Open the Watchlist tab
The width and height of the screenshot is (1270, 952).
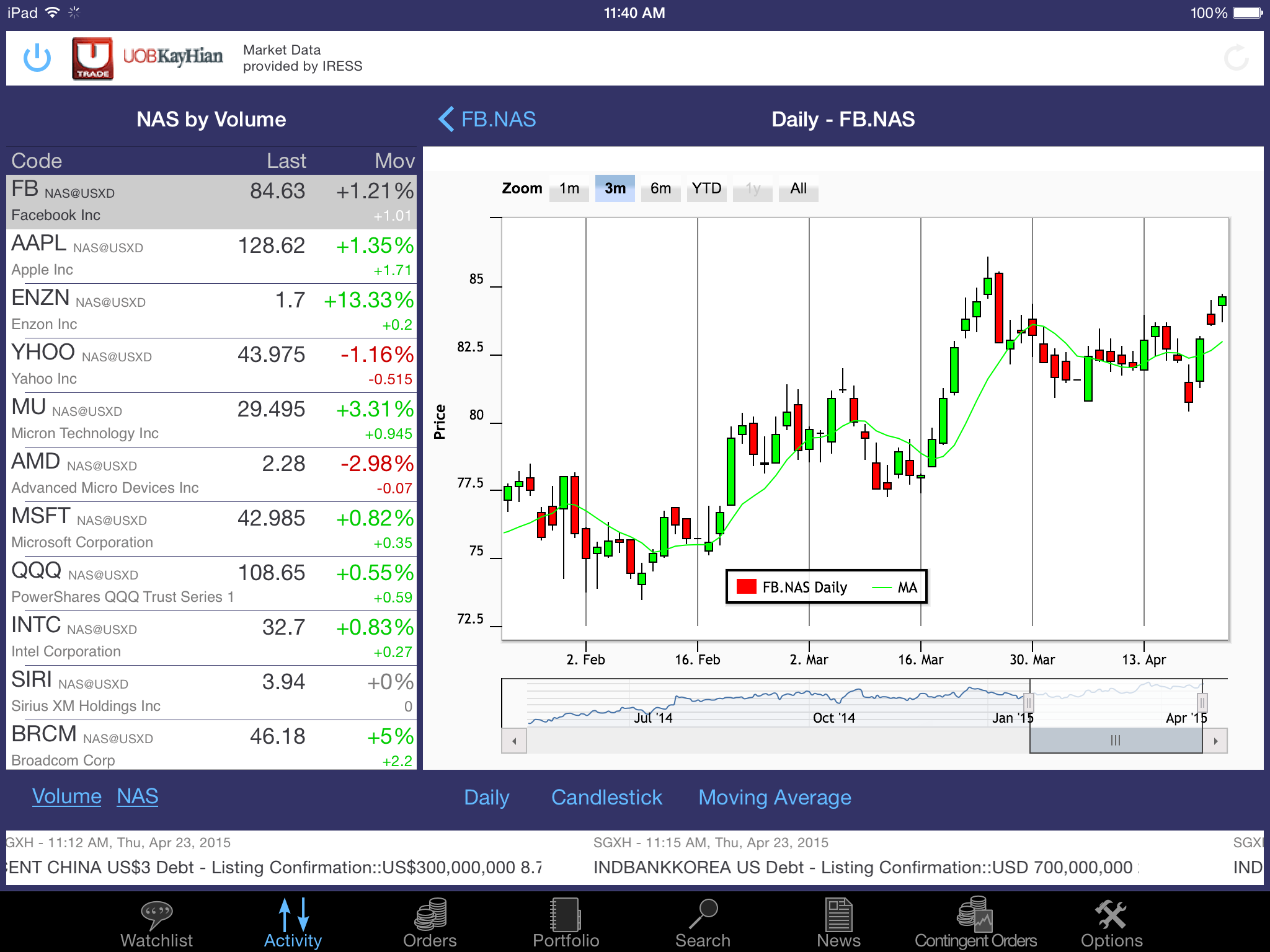pos(156,923)
